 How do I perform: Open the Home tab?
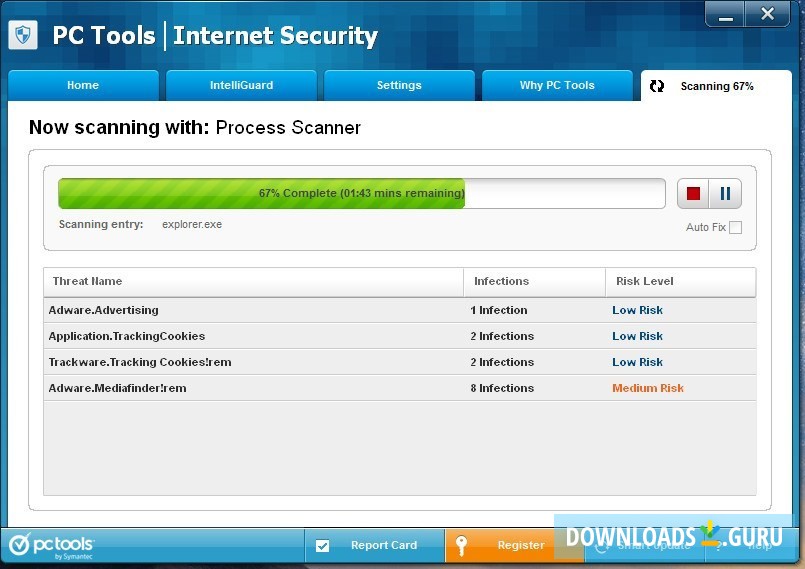(83, 85)
